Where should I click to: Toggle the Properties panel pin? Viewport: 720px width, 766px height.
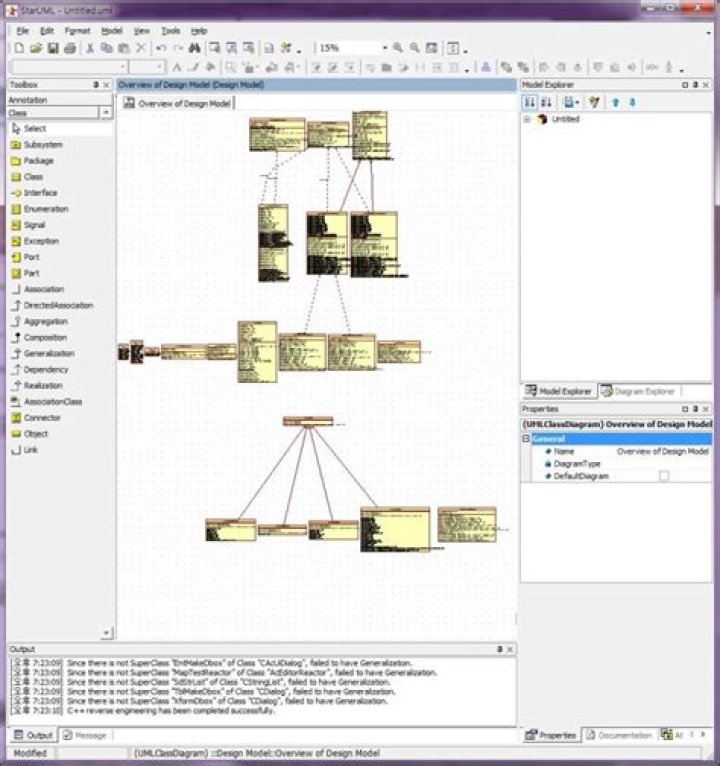695,409
